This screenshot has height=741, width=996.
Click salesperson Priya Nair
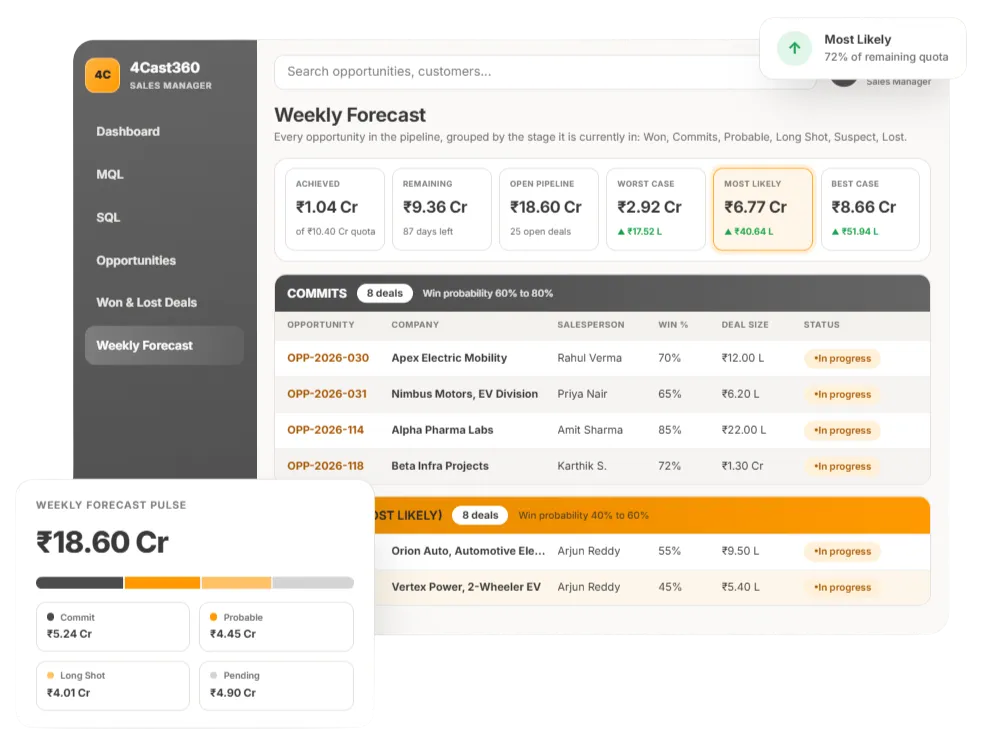[582, 394]
